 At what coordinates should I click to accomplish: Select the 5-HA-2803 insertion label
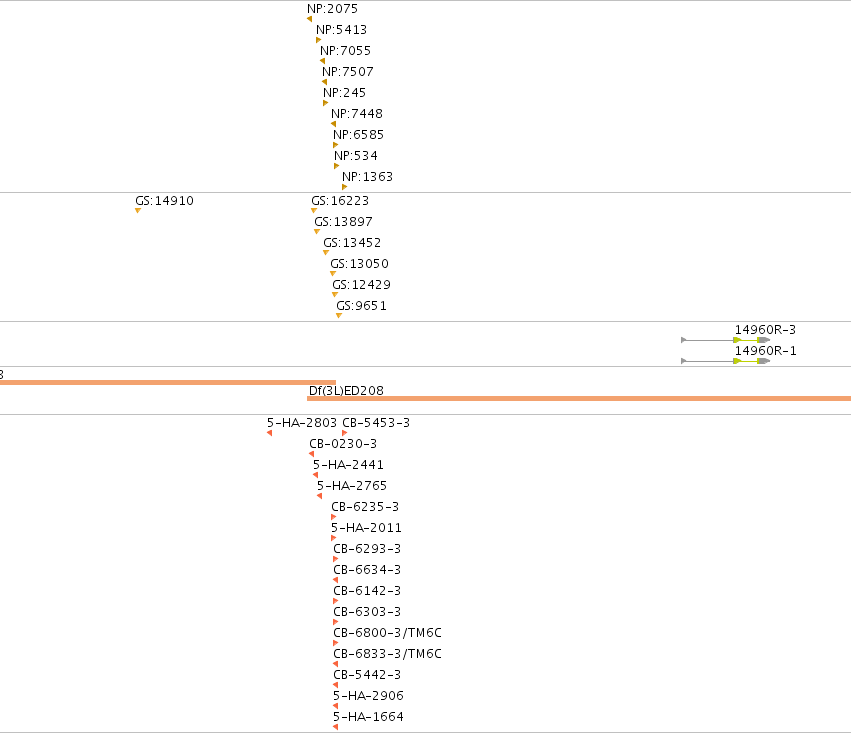[x=302, y=423]
